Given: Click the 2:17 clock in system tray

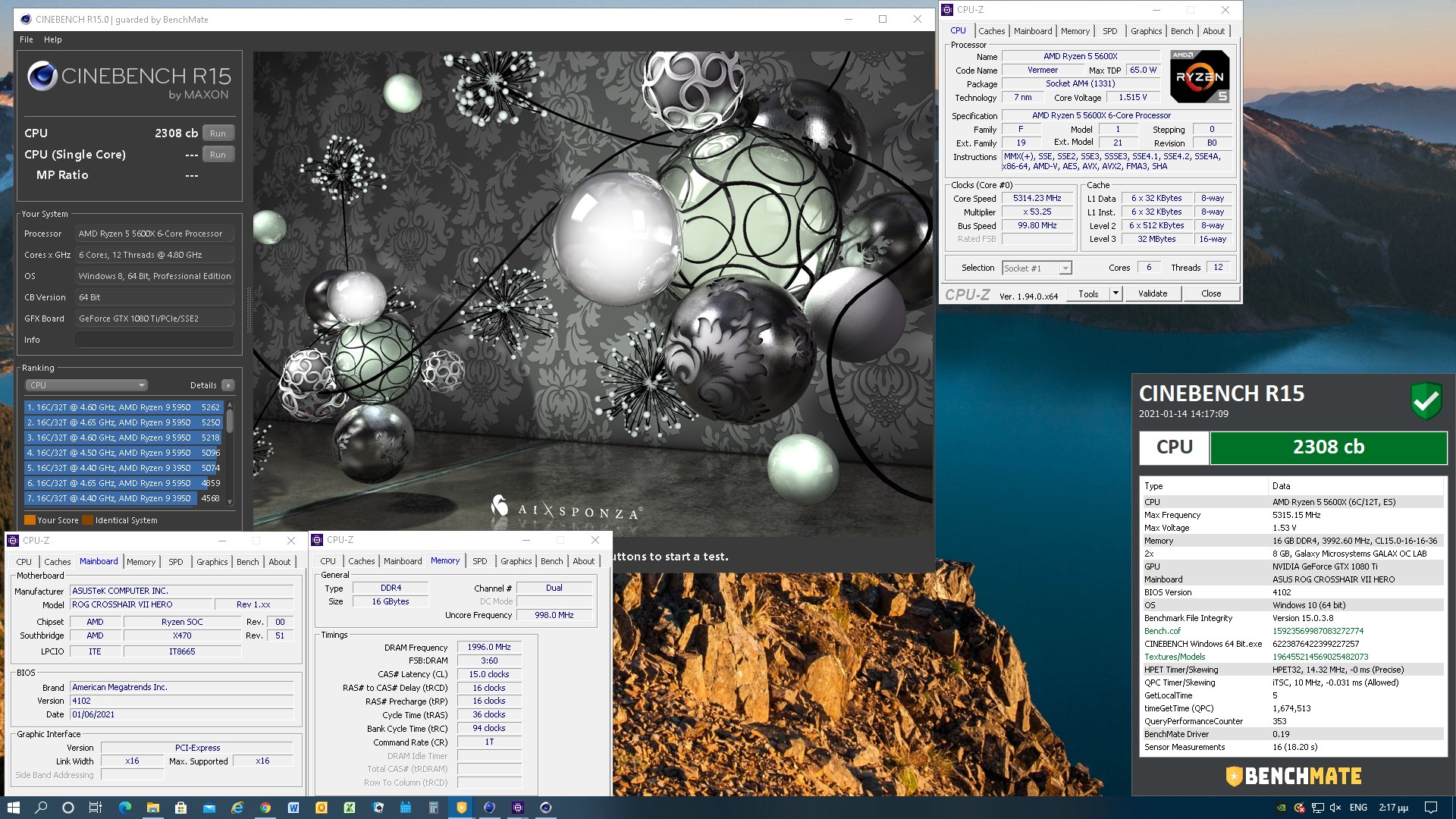Looking at the screenshot, I should [x=1393, y=808].
